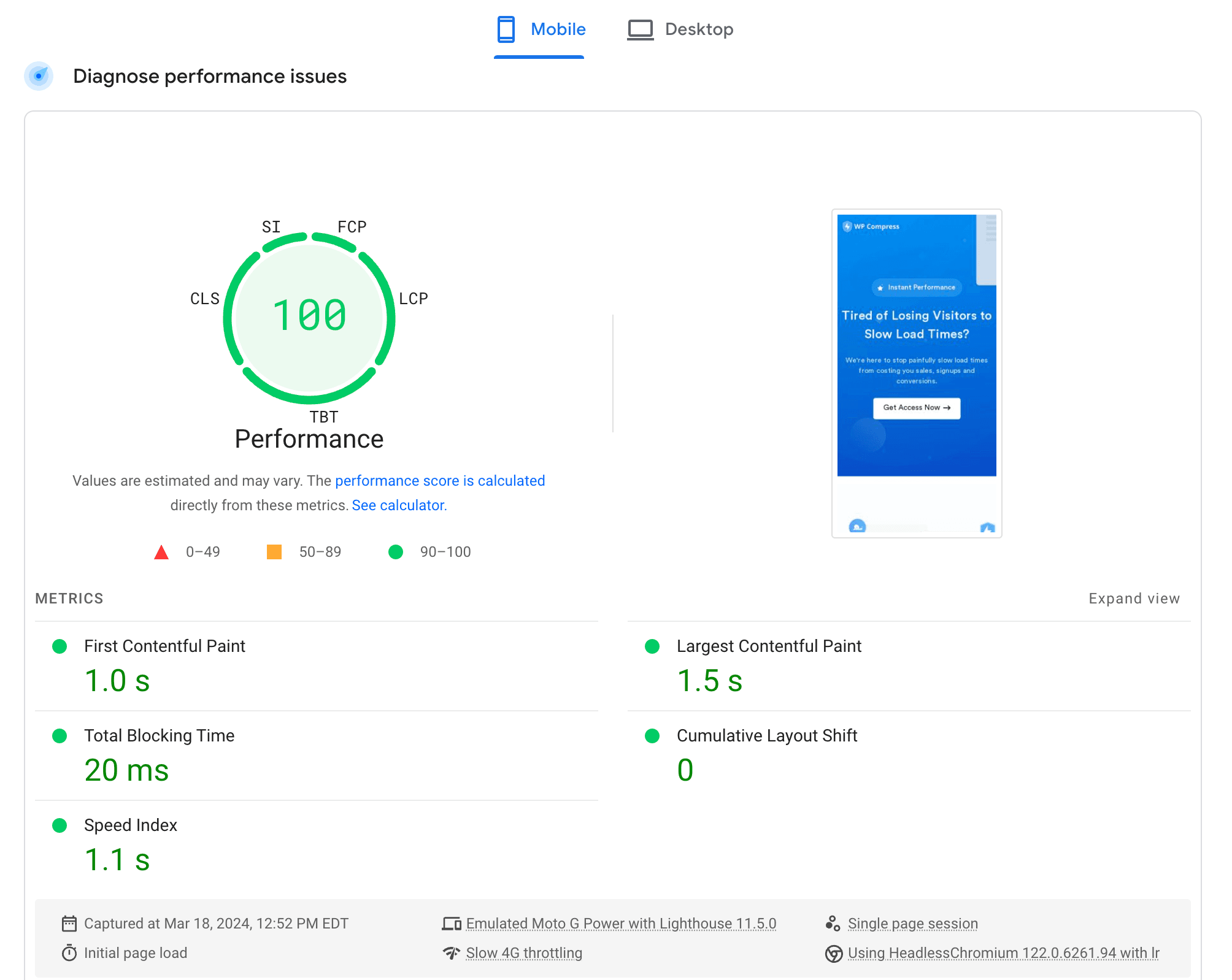Click the green 90-100 legend marker

[x=395, y=551]
